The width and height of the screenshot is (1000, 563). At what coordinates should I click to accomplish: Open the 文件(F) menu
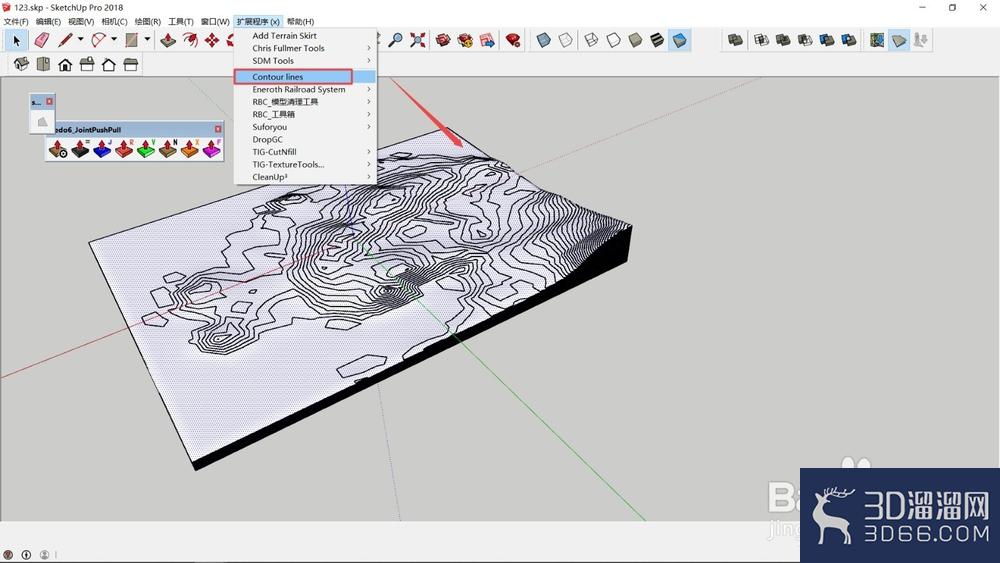tap(16, 22)
